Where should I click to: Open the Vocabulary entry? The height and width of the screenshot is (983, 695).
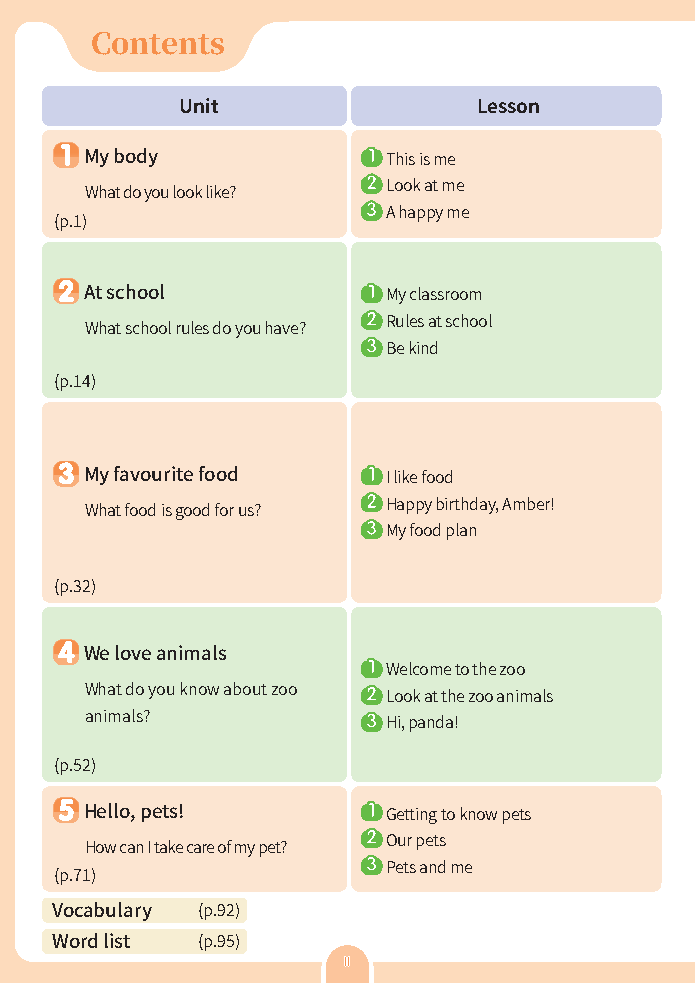(x=103, y=910)
